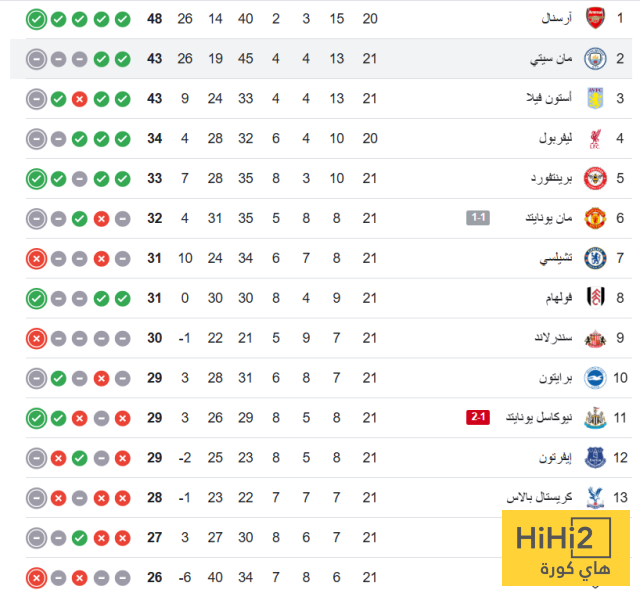Screen dimensions: 640x597
Task: Click the green win icon in Everton's row
Action: [x=79, y=458]
